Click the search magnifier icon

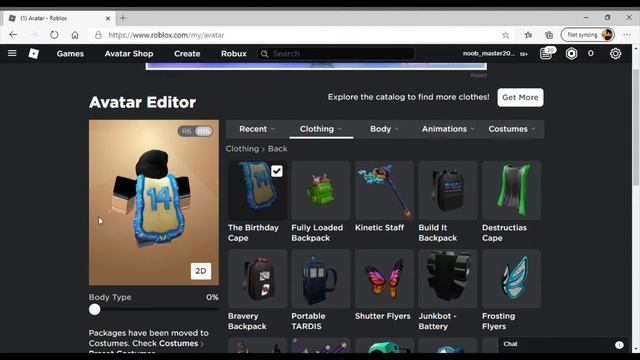pos(264,53)
